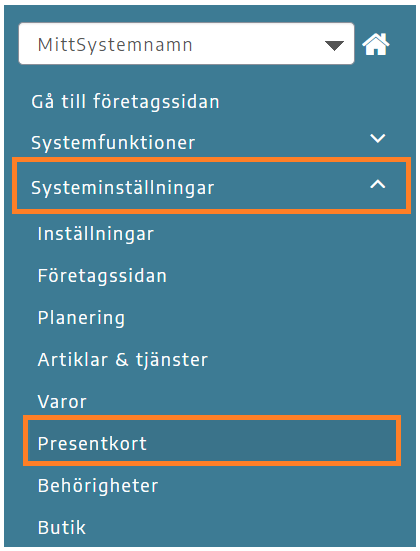Click blank space in Systemfunktioner row
The height and width of the screenshot is (551, 420).
tap(281, 141)
